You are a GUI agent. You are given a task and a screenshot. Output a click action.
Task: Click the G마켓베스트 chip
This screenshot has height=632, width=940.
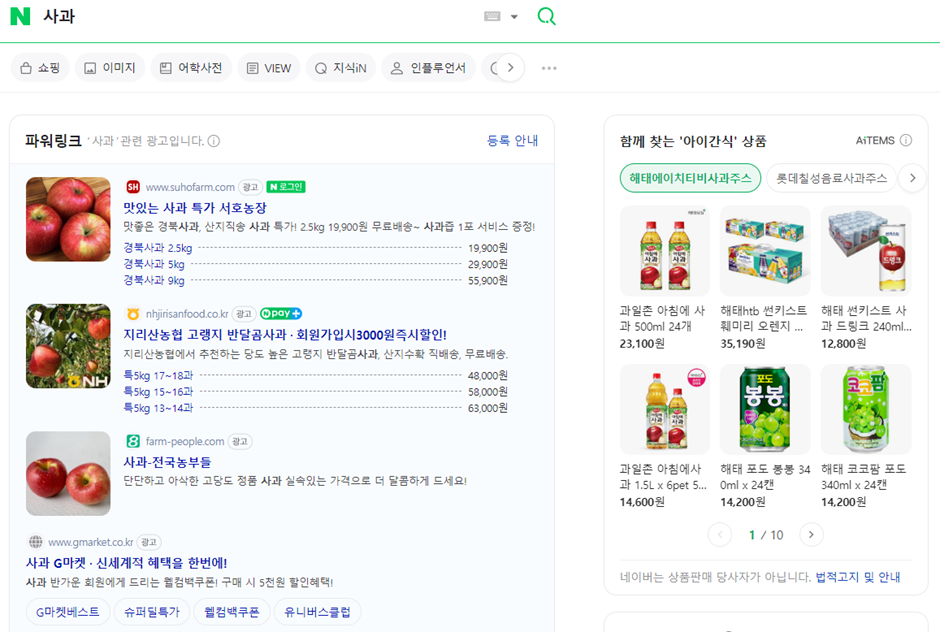coord(68,612)
